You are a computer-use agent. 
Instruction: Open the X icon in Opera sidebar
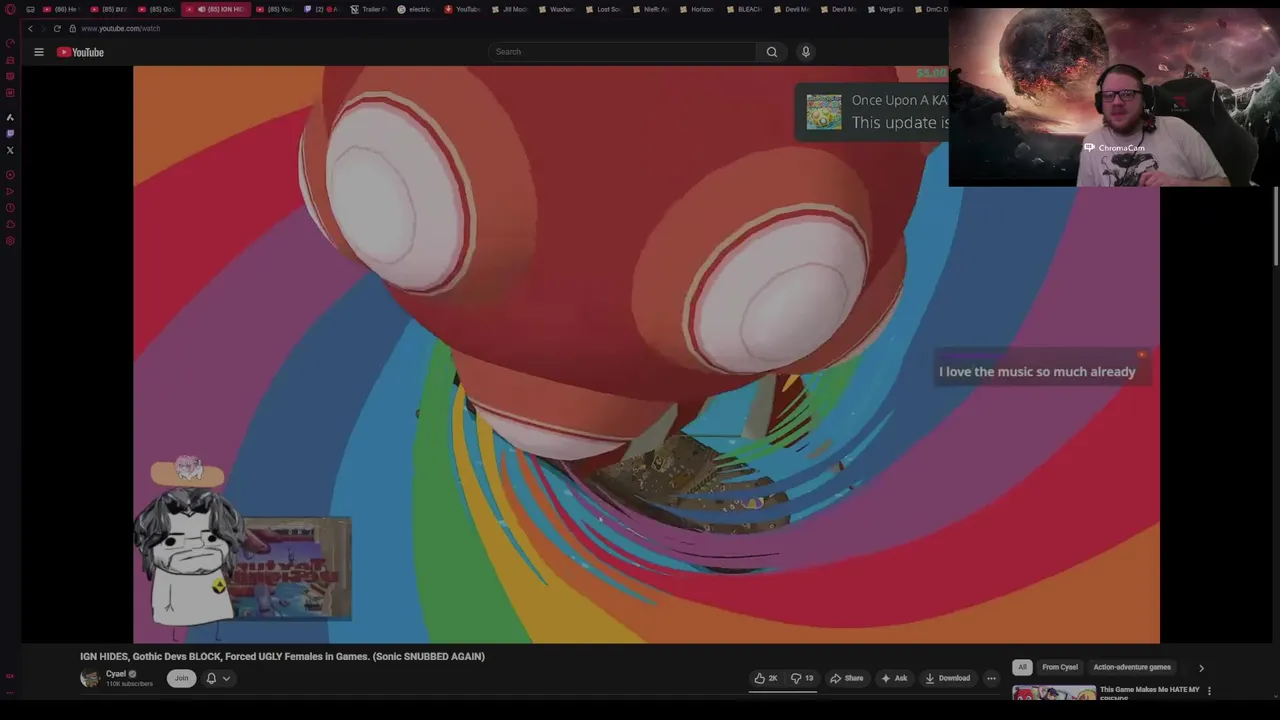point(10,150)
